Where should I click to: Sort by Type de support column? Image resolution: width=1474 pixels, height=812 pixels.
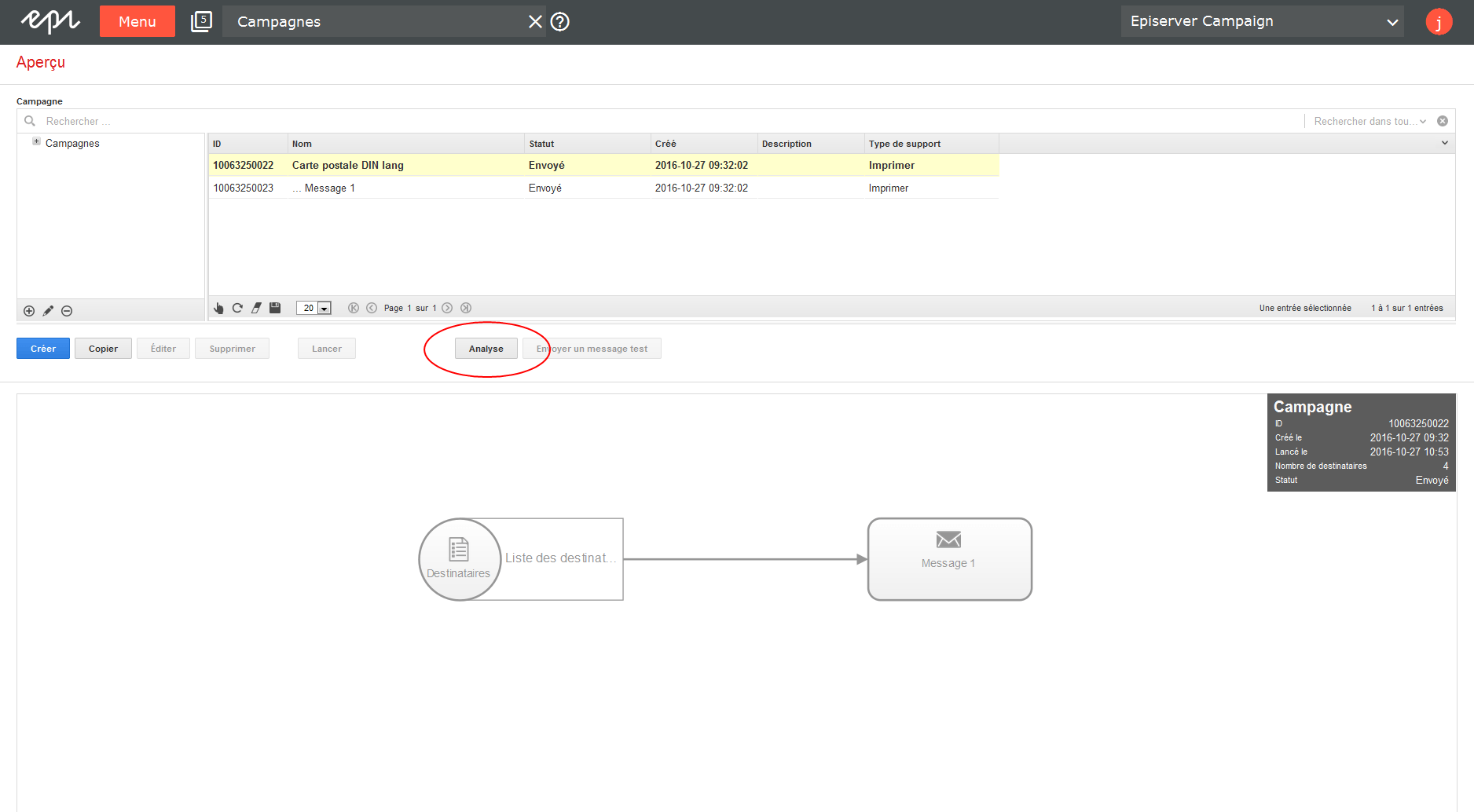click(932, 144)
